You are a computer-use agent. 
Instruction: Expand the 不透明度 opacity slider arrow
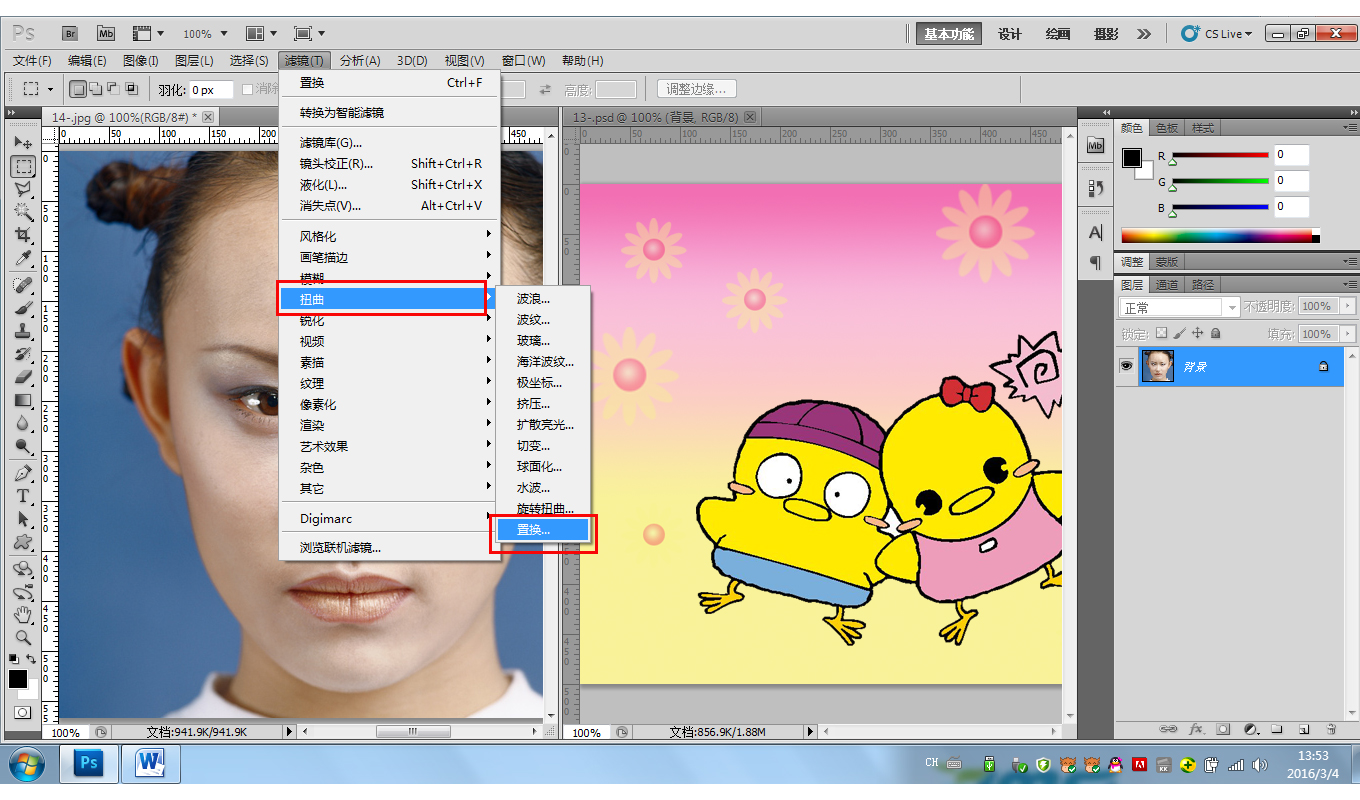(x=1348, y=307)
